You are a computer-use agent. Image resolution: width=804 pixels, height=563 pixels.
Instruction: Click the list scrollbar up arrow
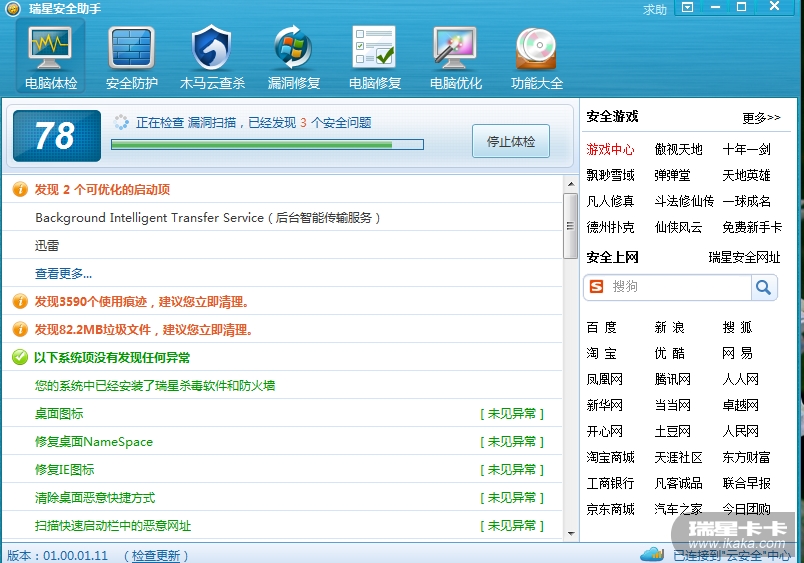click(x=571, y=184)
